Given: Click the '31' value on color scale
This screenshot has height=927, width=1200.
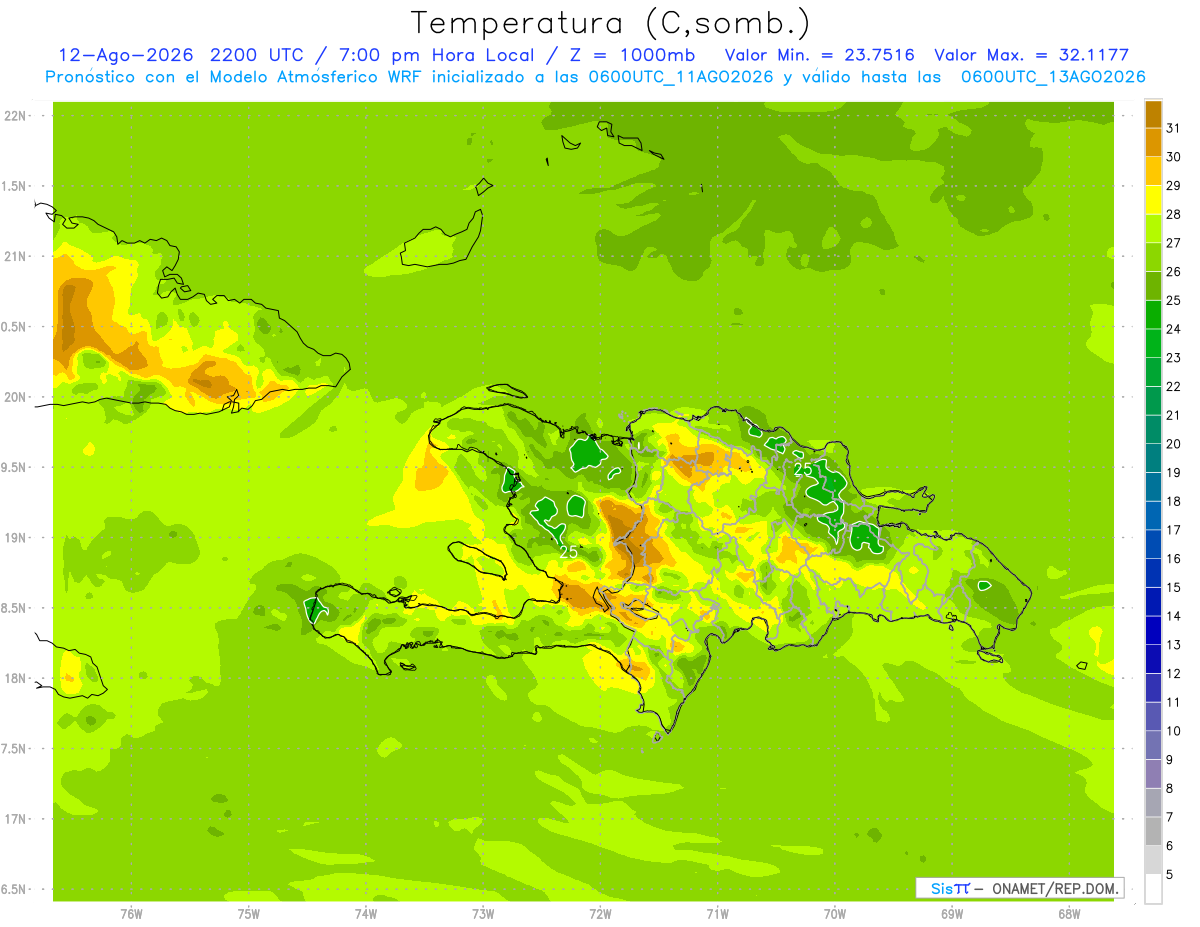Looking at the screenshot, I should (1174, 127).
